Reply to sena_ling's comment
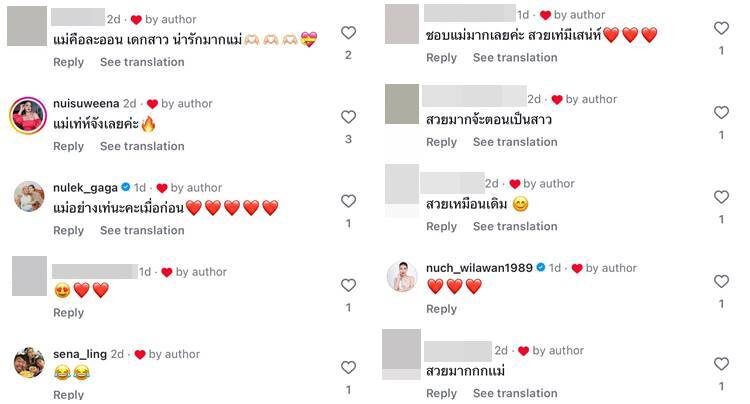 point(68,395)
